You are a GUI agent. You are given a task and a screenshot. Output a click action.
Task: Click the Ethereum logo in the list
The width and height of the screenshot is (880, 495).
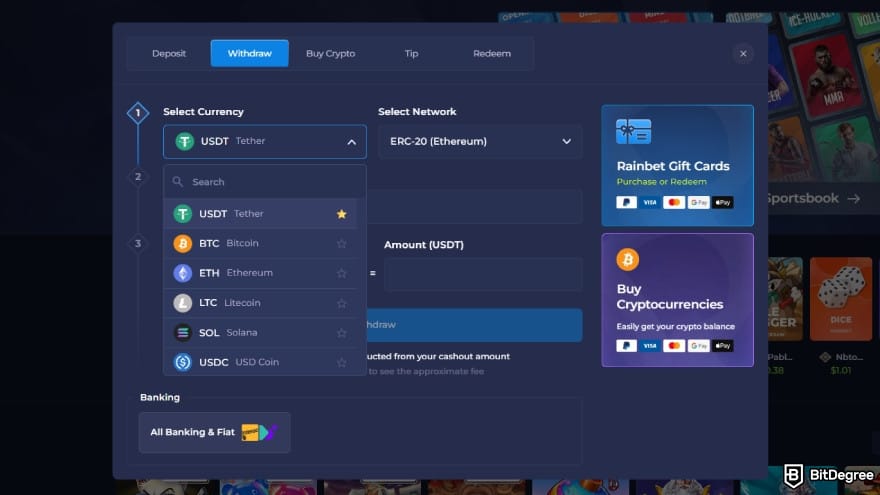pyautogui.click(x=182, y=273)
